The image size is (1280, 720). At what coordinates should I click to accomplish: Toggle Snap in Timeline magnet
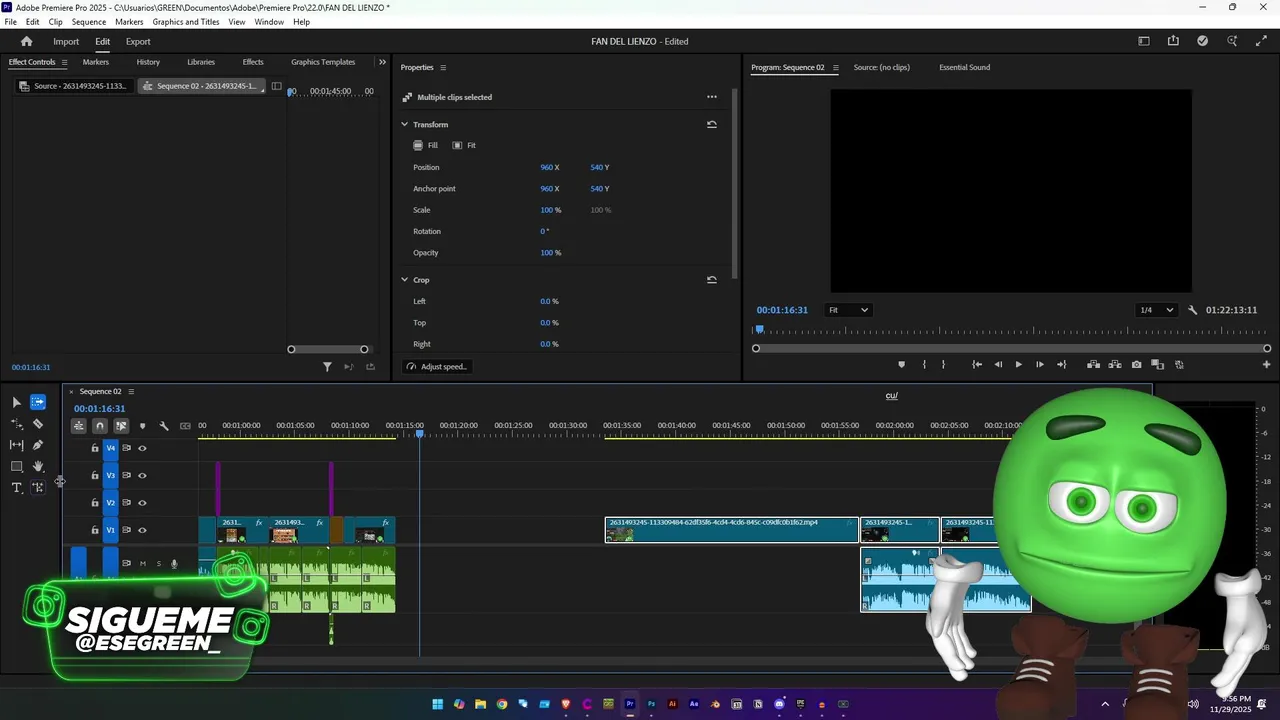(100, 426)
